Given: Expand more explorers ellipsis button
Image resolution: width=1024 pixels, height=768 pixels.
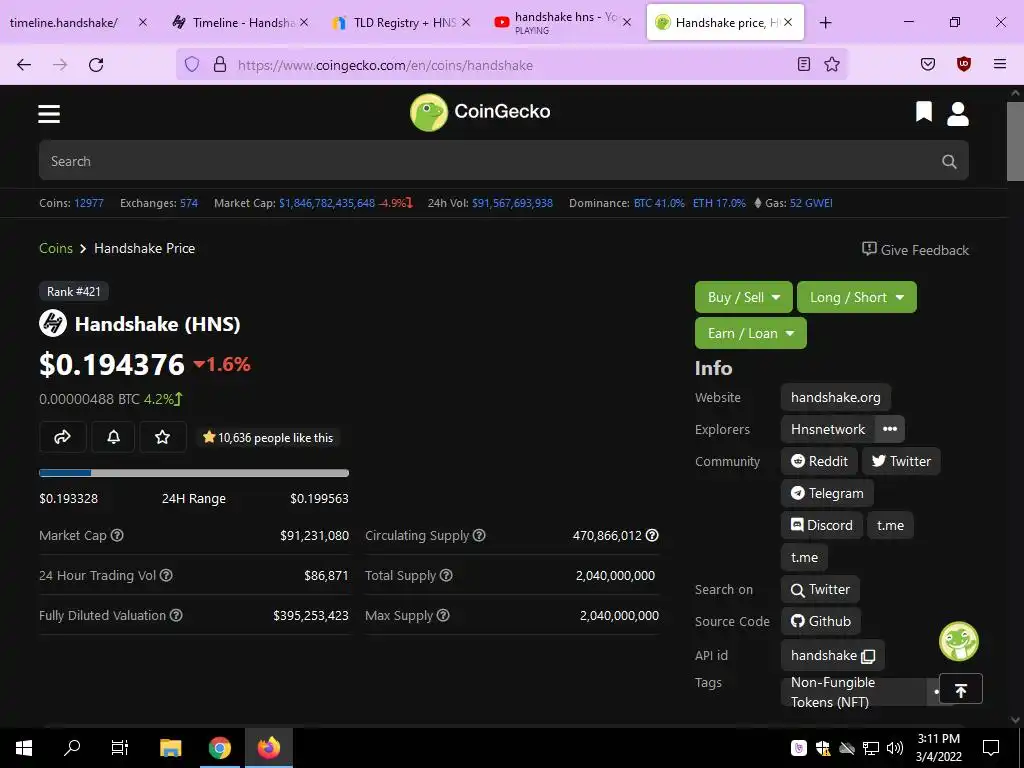Looking at the screenshot, I should tap(889, 429).
